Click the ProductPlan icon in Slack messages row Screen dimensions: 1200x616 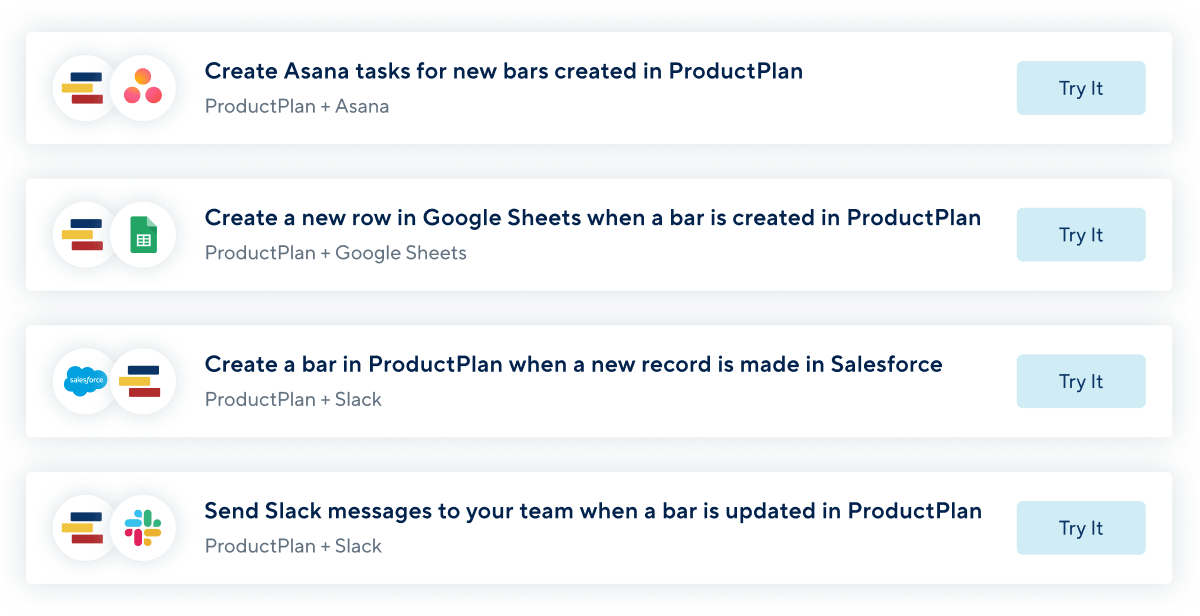(84, 528)
